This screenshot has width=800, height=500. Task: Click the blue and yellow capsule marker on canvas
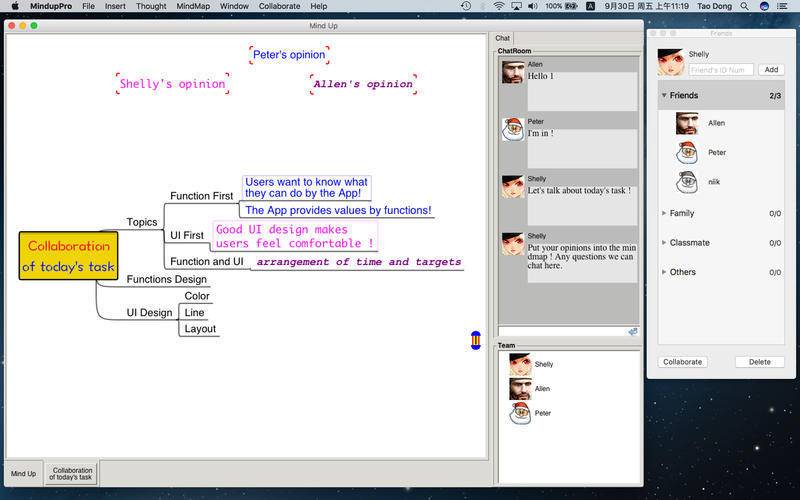pyautogui.click(x=476, y=340)
